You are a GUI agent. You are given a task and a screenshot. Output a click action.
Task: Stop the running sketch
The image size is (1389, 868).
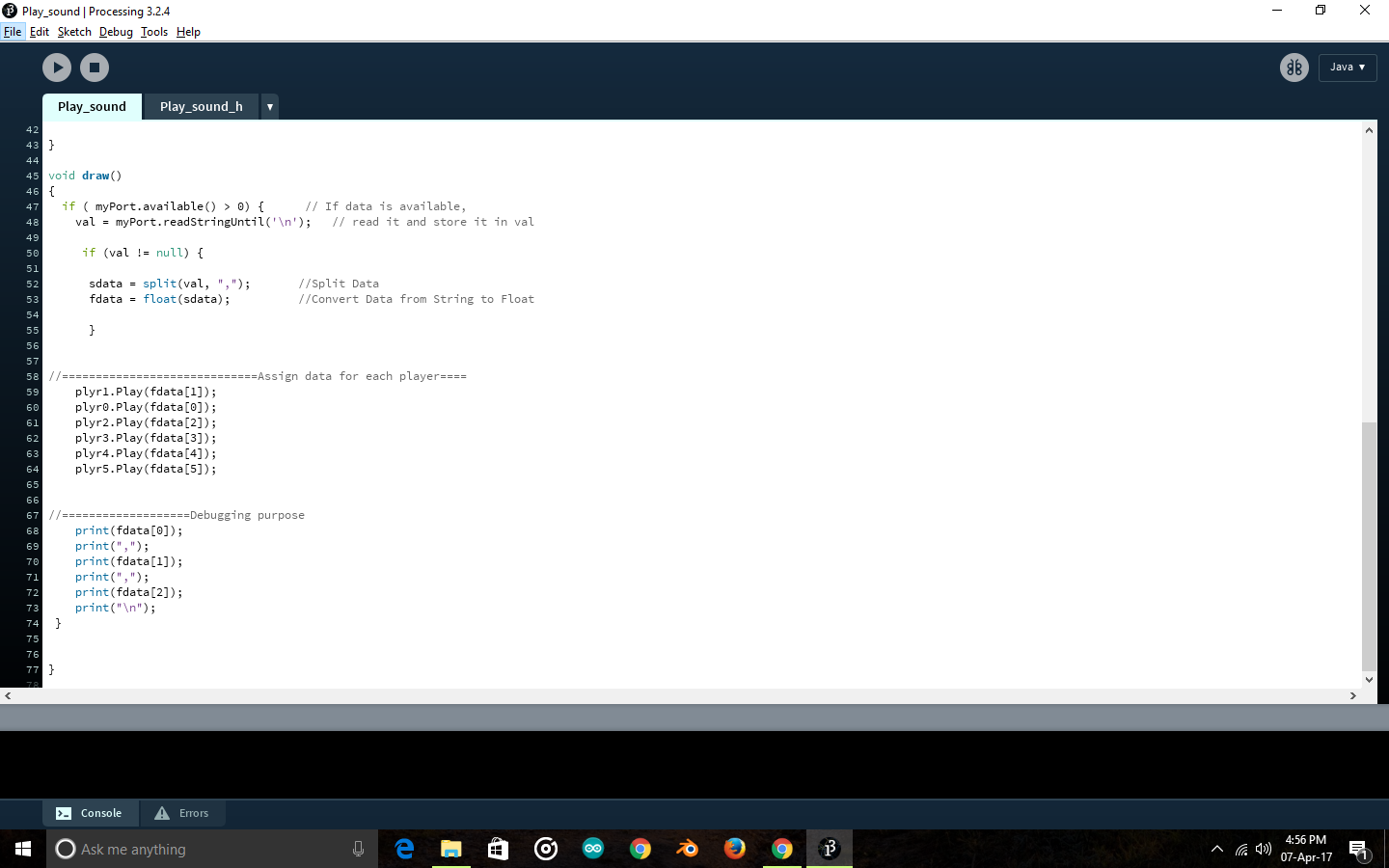[95, 68]
